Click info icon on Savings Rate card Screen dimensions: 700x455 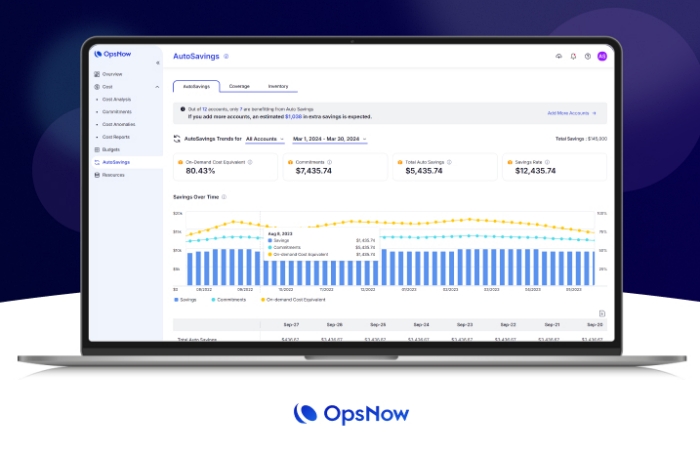tap(547, 162)
